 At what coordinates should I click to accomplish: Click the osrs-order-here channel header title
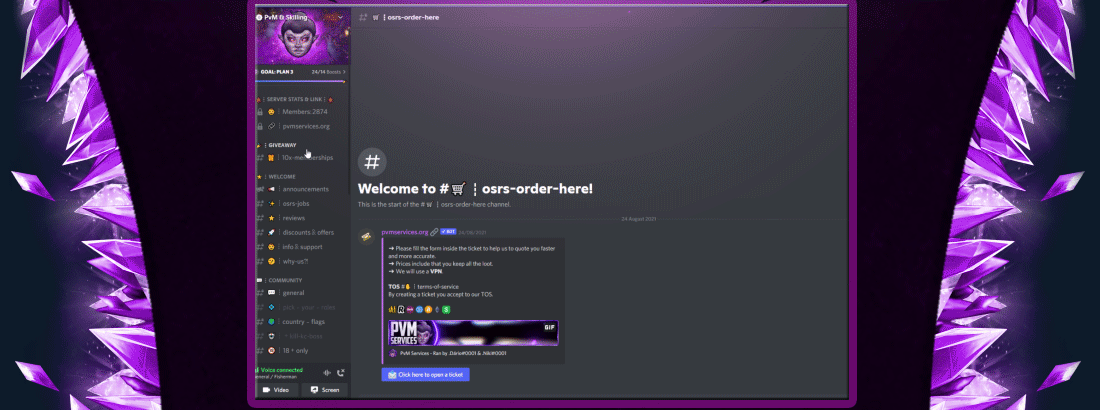coord(412,17)
